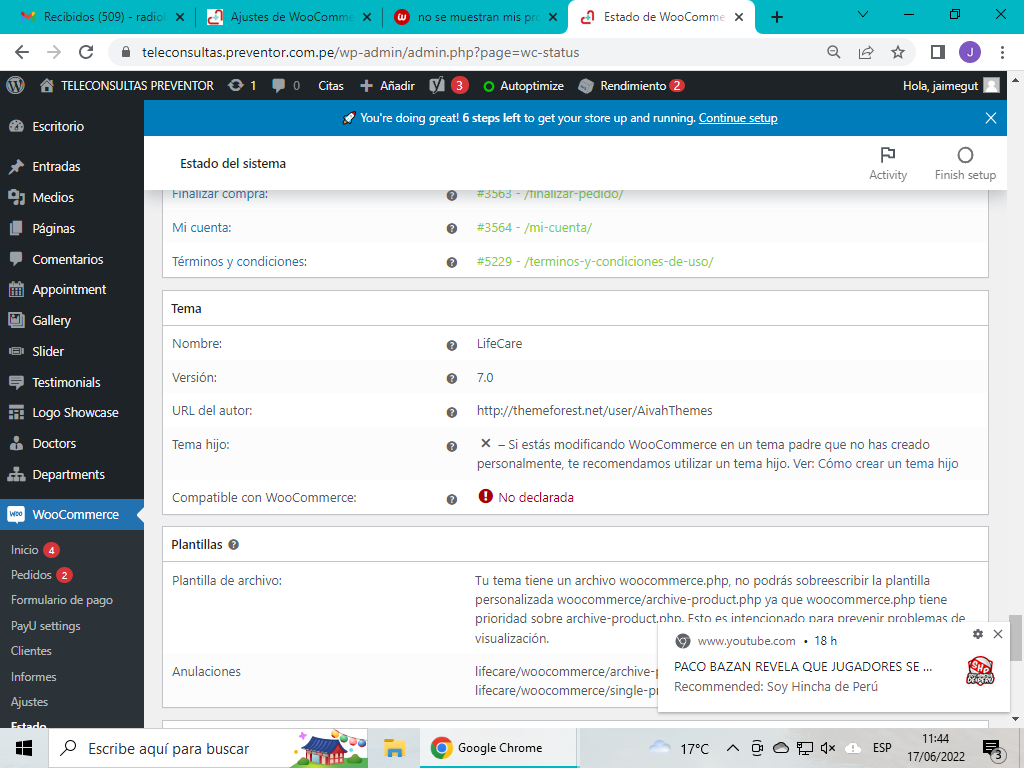
Task: Reload the current page
Action: tap(86, 52)
